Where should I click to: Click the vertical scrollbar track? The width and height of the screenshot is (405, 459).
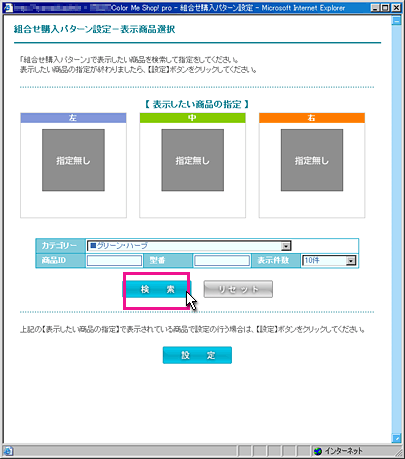tap(396, 229)
